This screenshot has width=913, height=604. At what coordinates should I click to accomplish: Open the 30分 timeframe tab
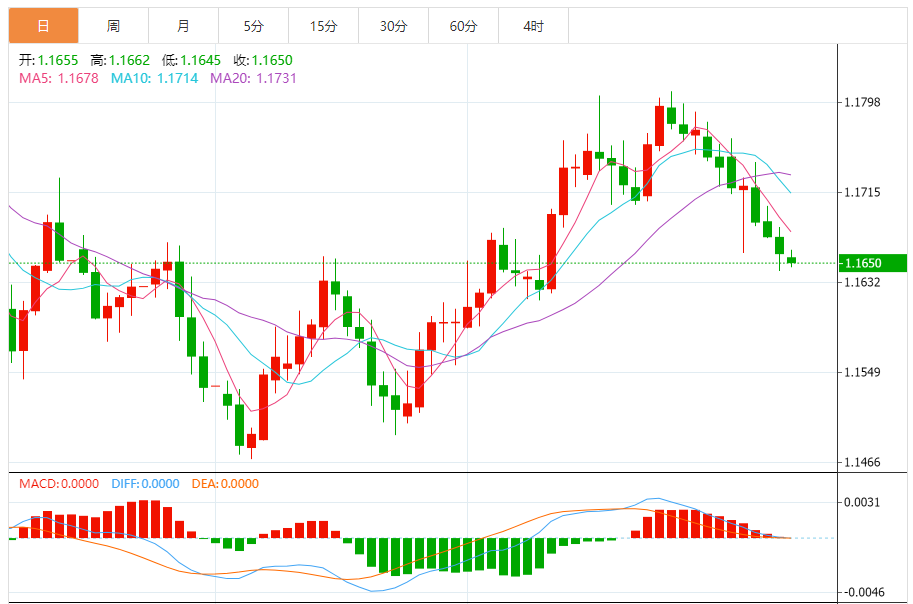pyautogui.click(x=393, y=26)
